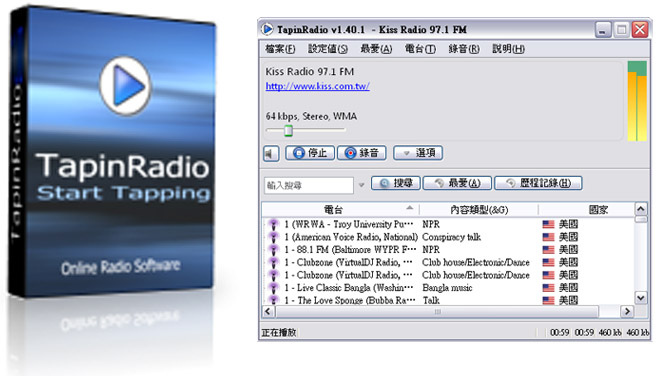Open the http://www.kiss.com.tw/ link
664x376 pixels.
point(318,86)
